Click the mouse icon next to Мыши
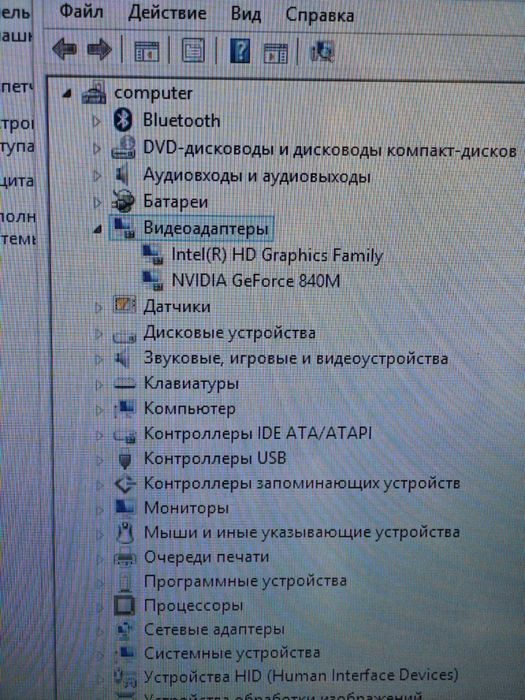Screen dimensions: 525x700 (125, 532)
